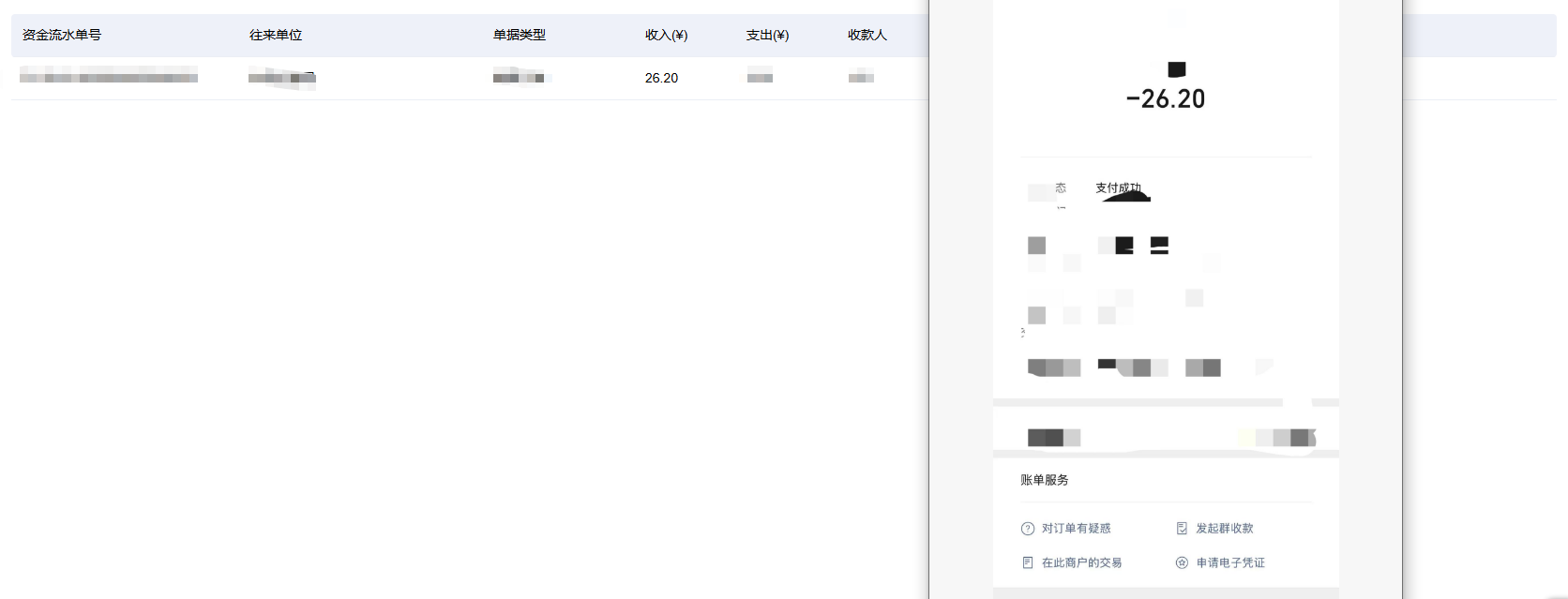Click the 往来单位 column header
The image size is (1568, 599).
(276, 35)
